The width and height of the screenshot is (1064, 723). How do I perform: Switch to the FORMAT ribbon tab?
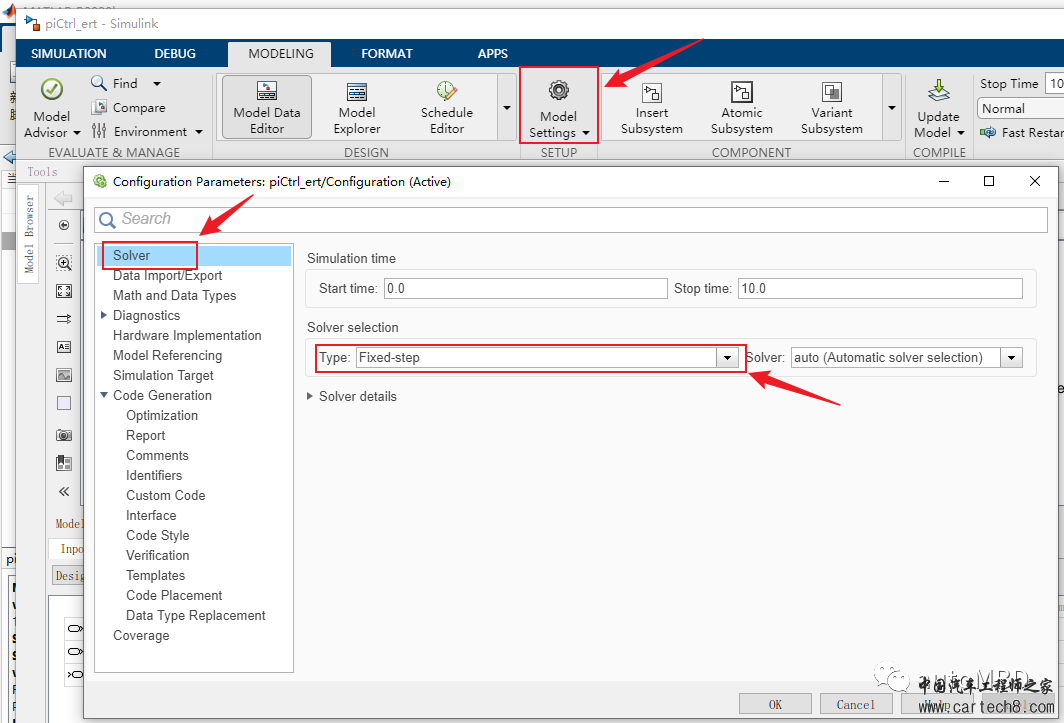coord(387,54)
